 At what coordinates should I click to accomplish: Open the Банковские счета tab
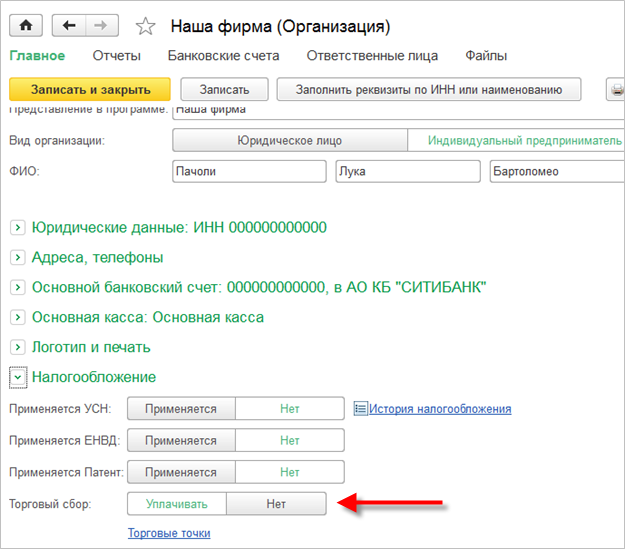click(x=223, y=56)
